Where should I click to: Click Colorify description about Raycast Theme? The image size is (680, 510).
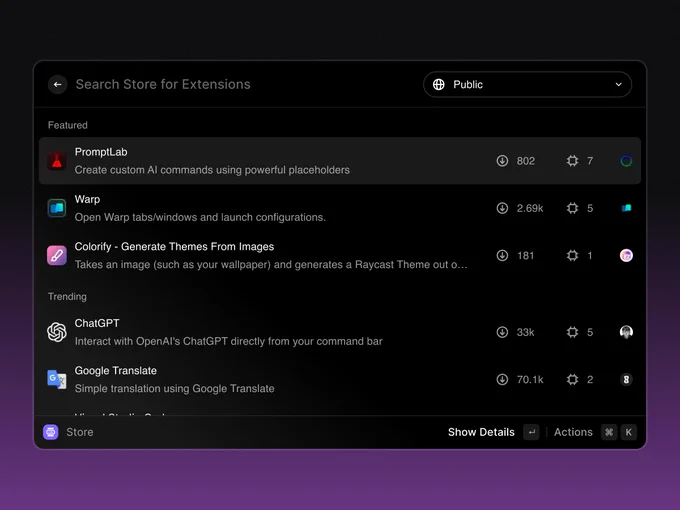click(x=271, y=265)
